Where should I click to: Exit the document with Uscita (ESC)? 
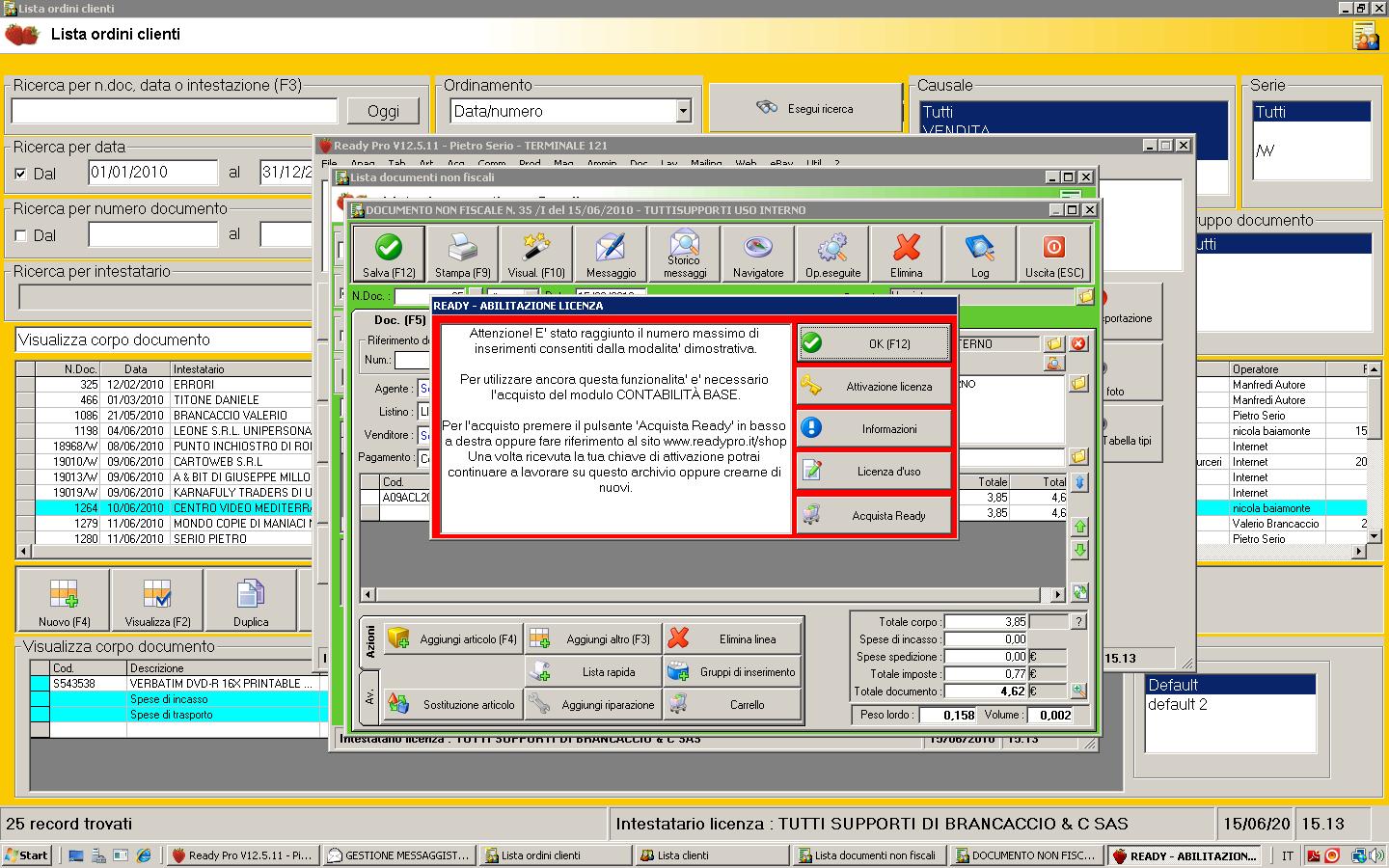1054,255
